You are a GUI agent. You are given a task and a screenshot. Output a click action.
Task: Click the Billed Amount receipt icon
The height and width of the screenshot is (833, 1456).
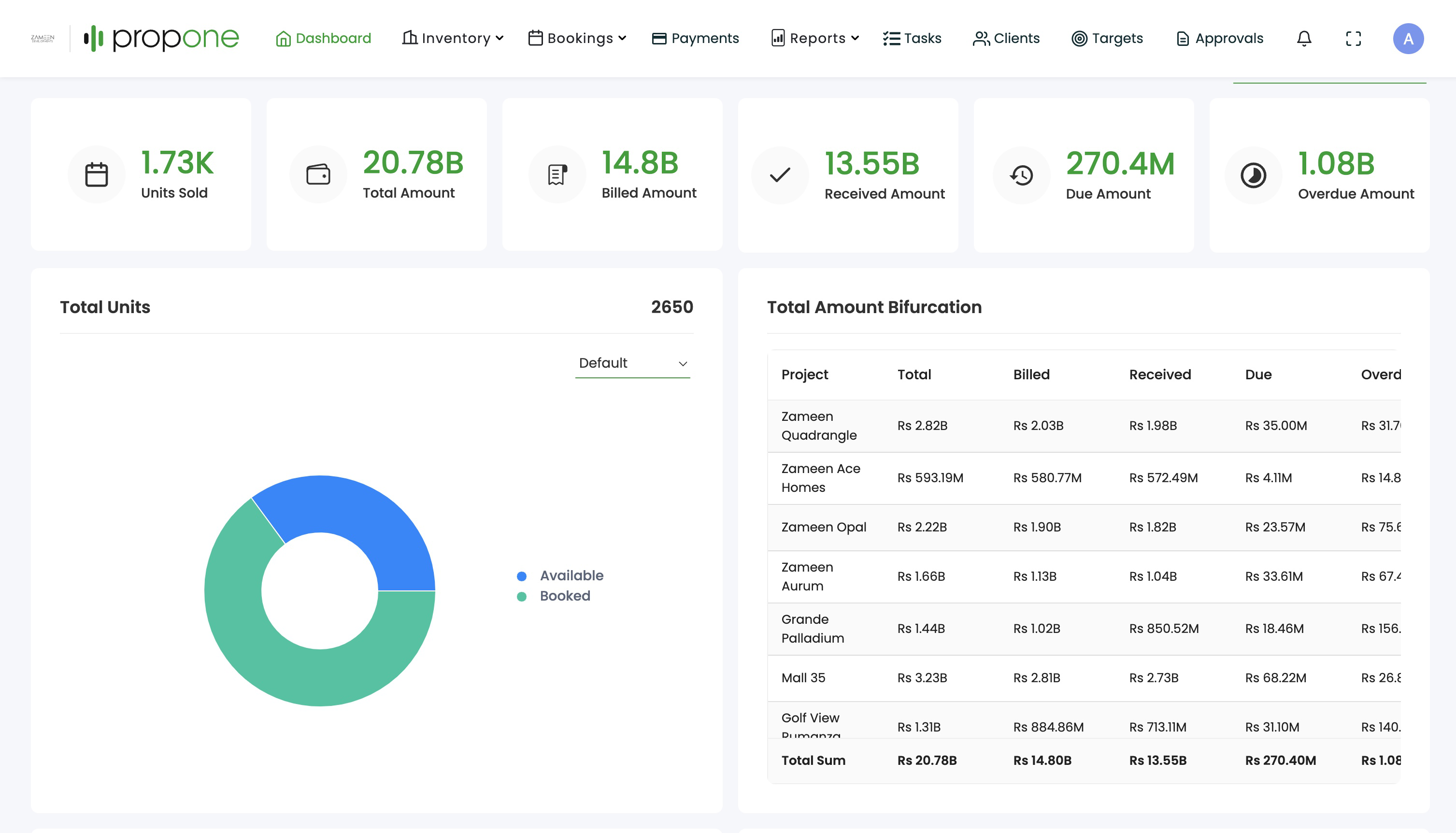pyautogui.click(x=557, y=174)
